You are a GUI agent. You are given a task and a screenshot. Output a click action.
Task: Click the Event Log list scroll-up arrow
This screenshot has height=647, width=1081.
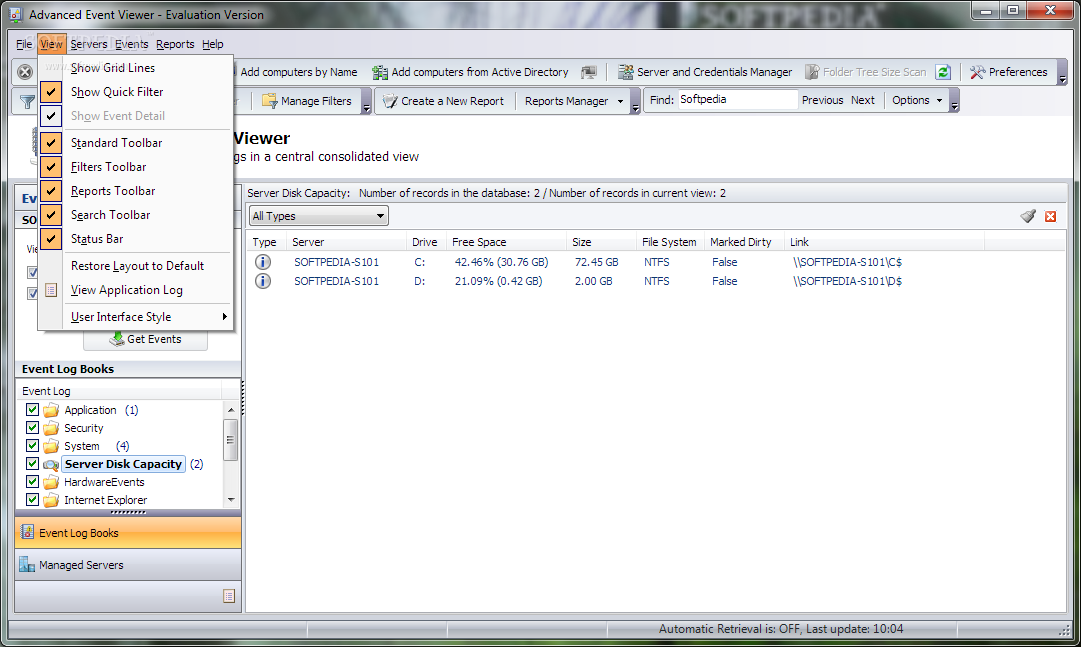pos(231,410)
